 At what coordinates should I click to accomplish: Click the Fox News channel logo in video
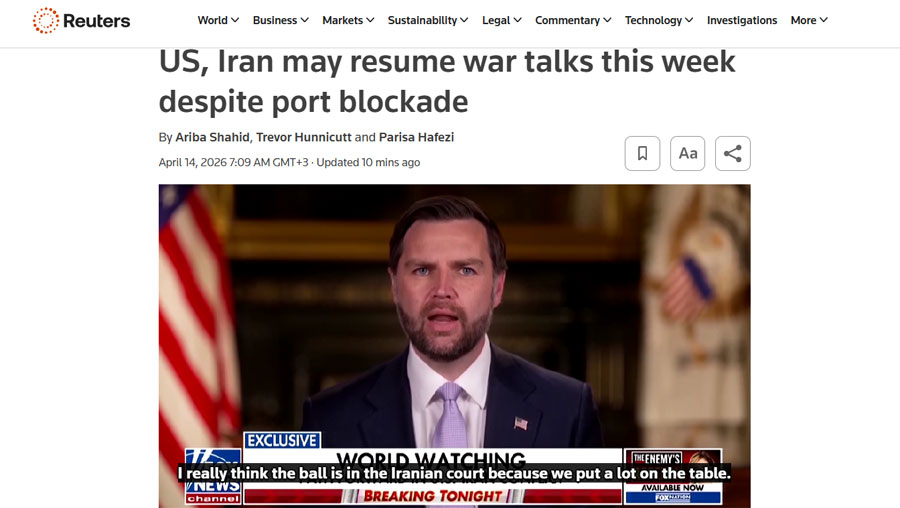[x=212, y=476]
